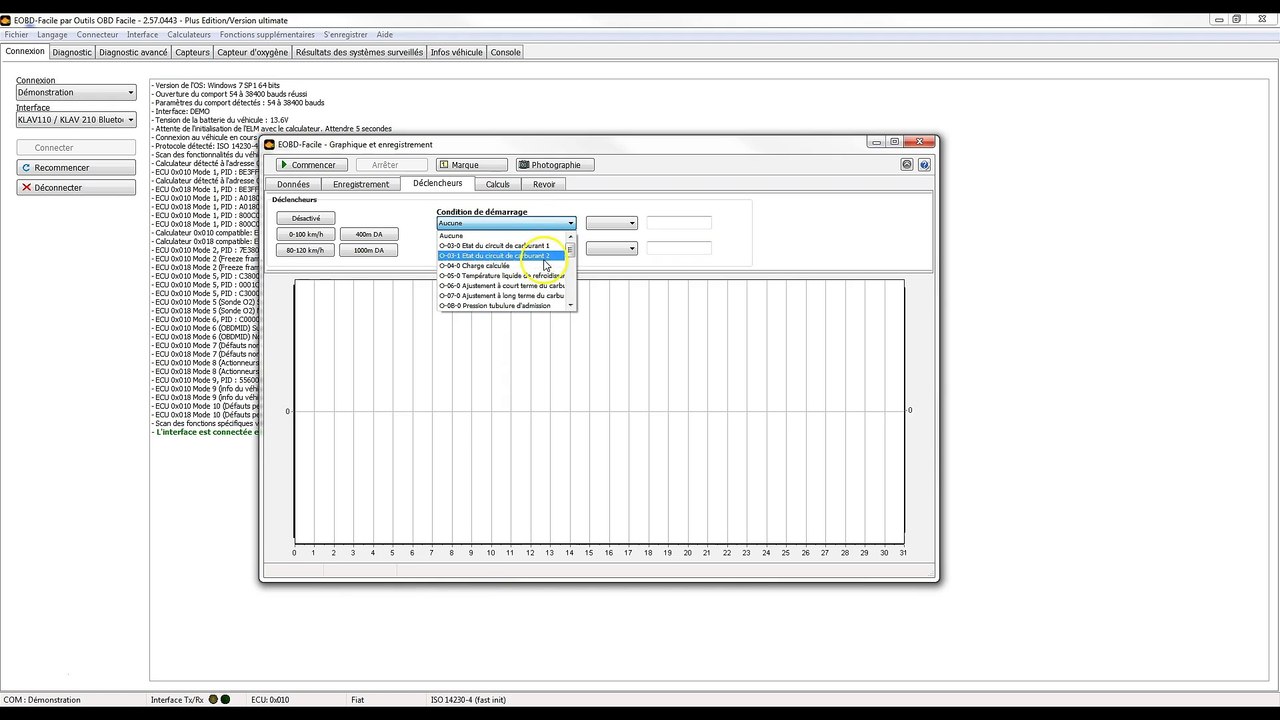This screenshot has width=1280, height=720.
Task: Open the Interface menu
Action: [143, 35]
